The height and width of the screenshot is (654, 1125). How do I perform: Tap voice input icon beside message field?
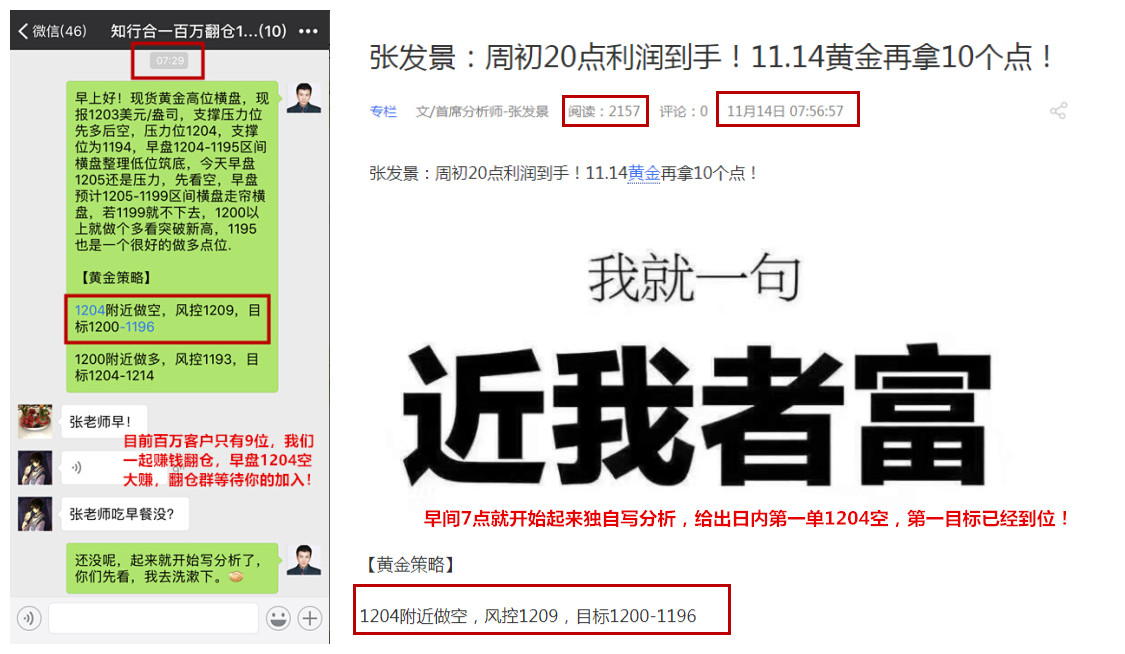click(x=29, y=617)
